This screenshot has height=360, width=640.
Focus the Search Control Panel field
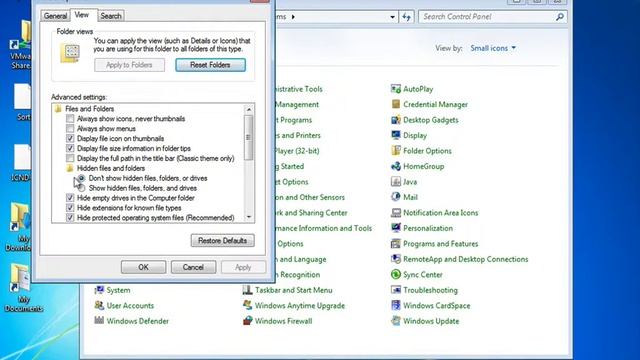[x=487, y=17]
